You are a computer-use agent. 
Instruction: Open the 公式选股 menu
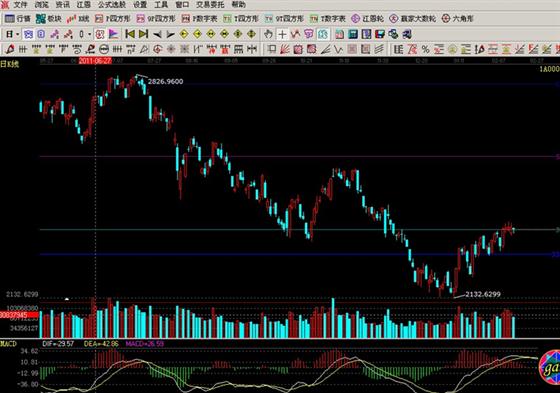click(112, 5)
